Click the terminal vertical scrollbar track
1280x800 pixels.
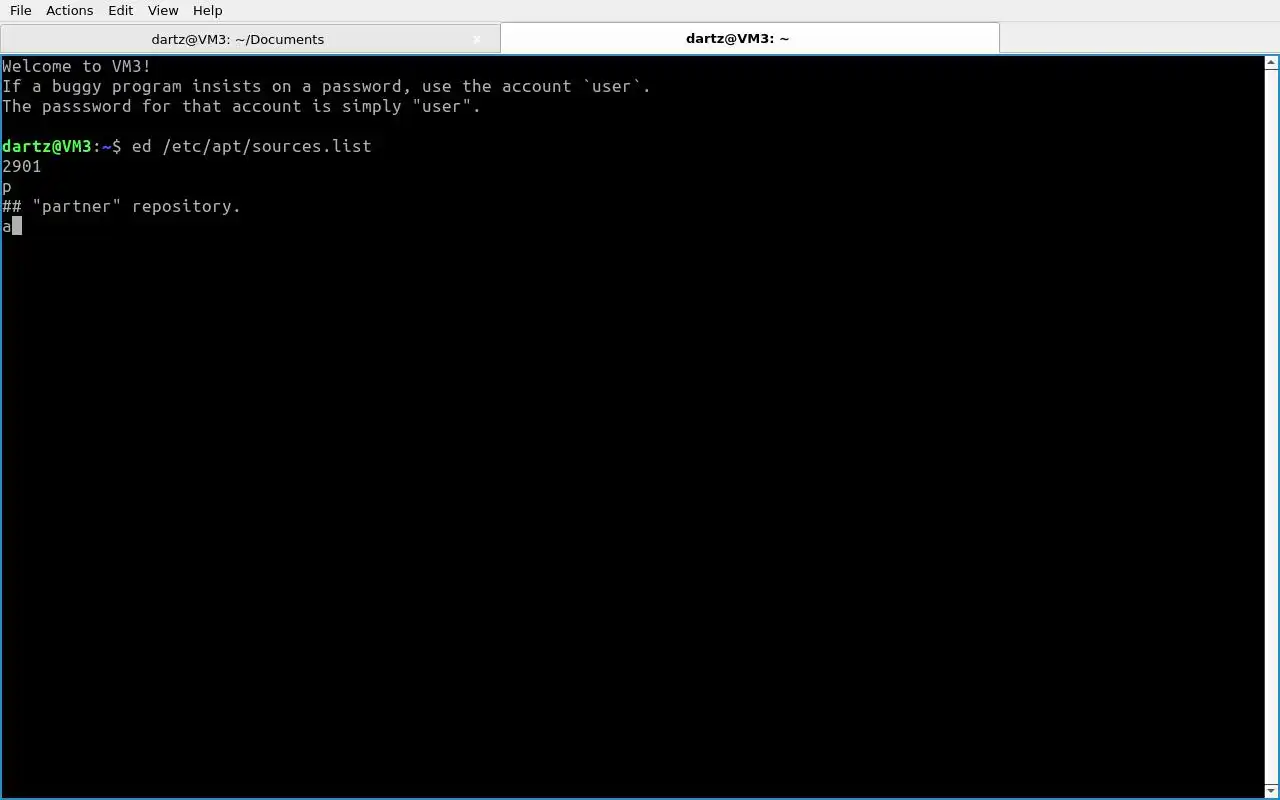(1271, 427)
